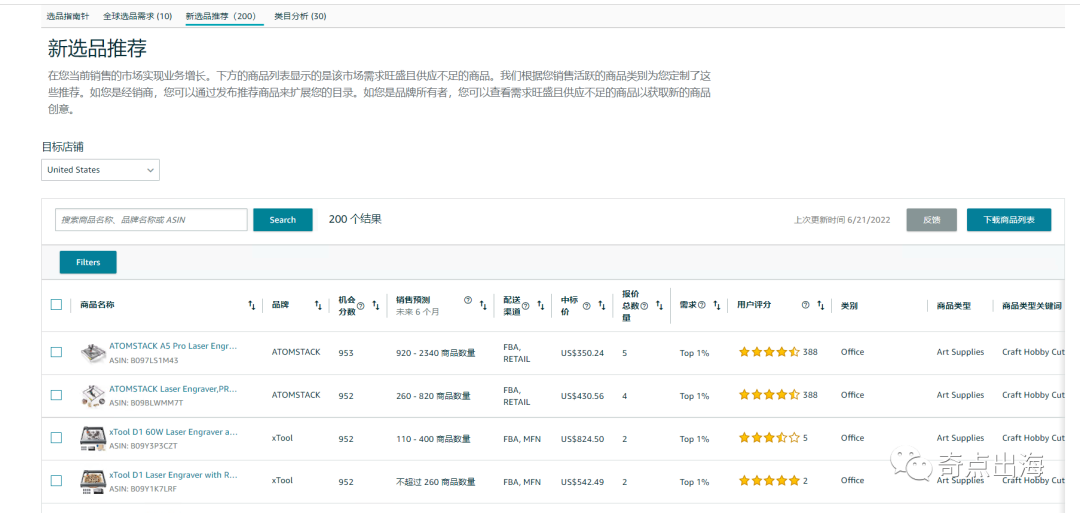The height and width of the screenshot is (513, 1080).
Task: Sort by 机会分数 column arrows
Action: click(x=375, y=305)
